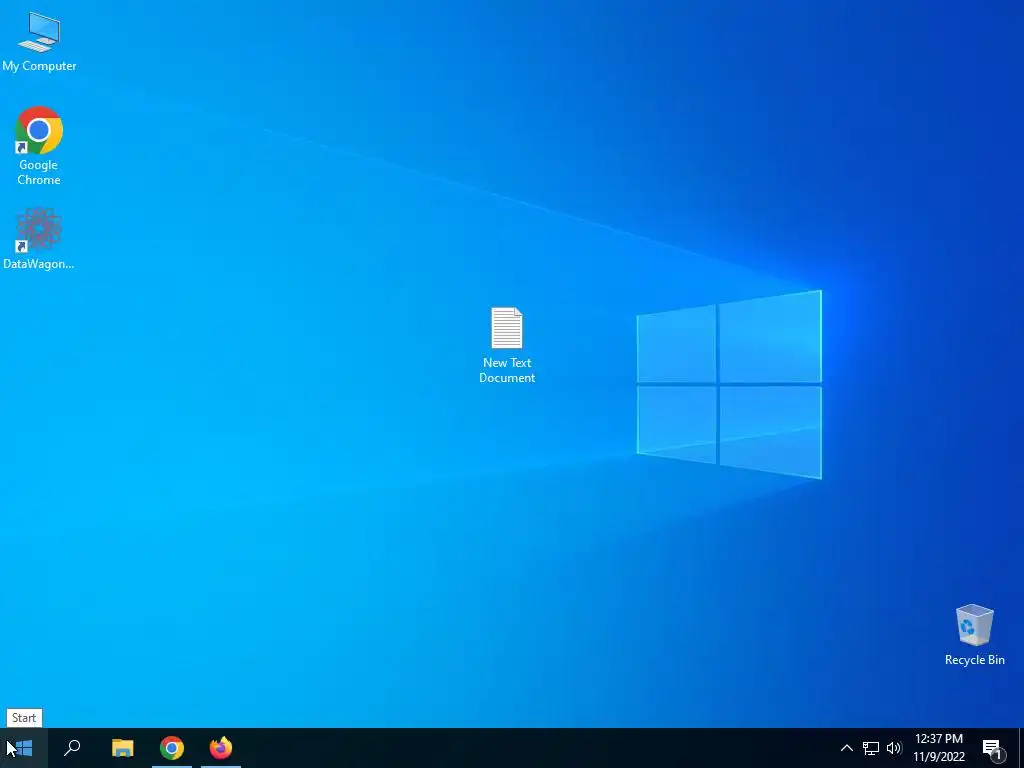Open File Explorer from taskbar

[x=122, y=748]
